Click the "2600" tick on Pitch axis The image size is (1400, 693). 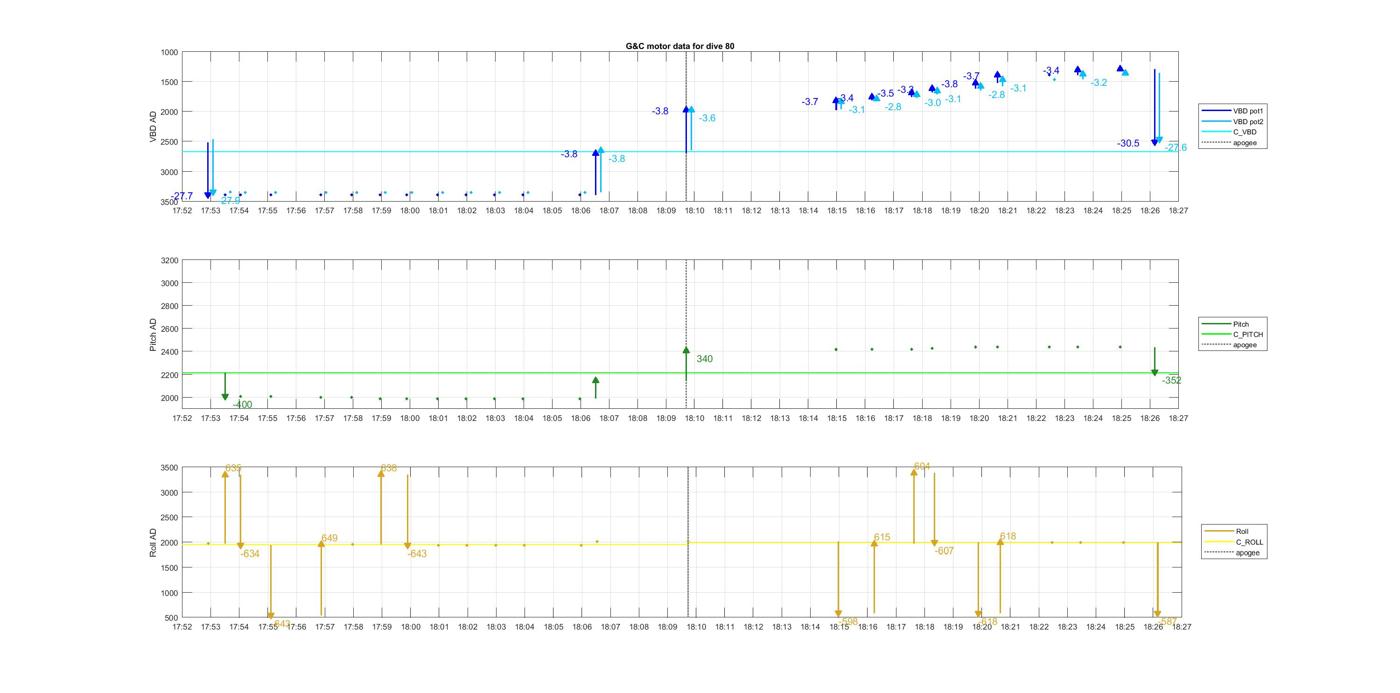click(x=169, y=329)
